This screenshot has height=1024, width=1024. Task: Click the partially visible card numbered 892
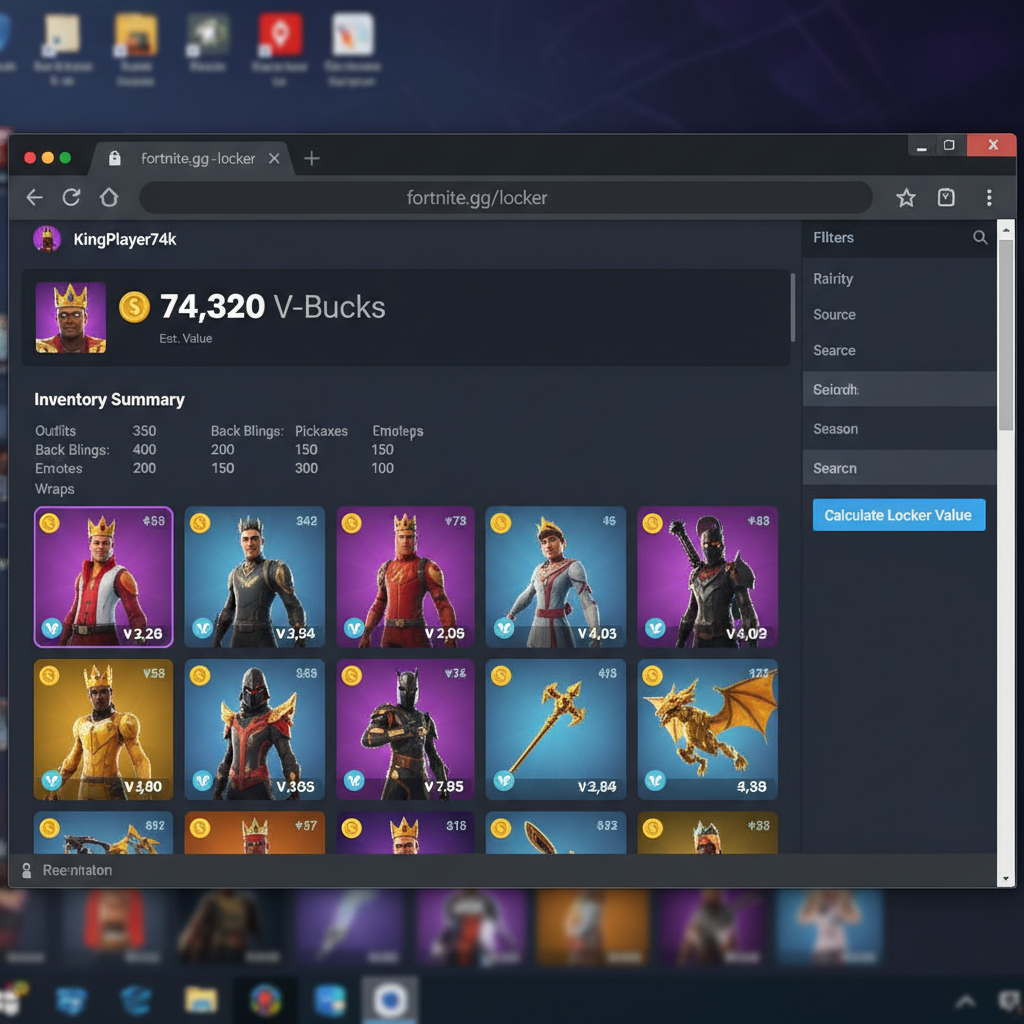coord(104,833)
